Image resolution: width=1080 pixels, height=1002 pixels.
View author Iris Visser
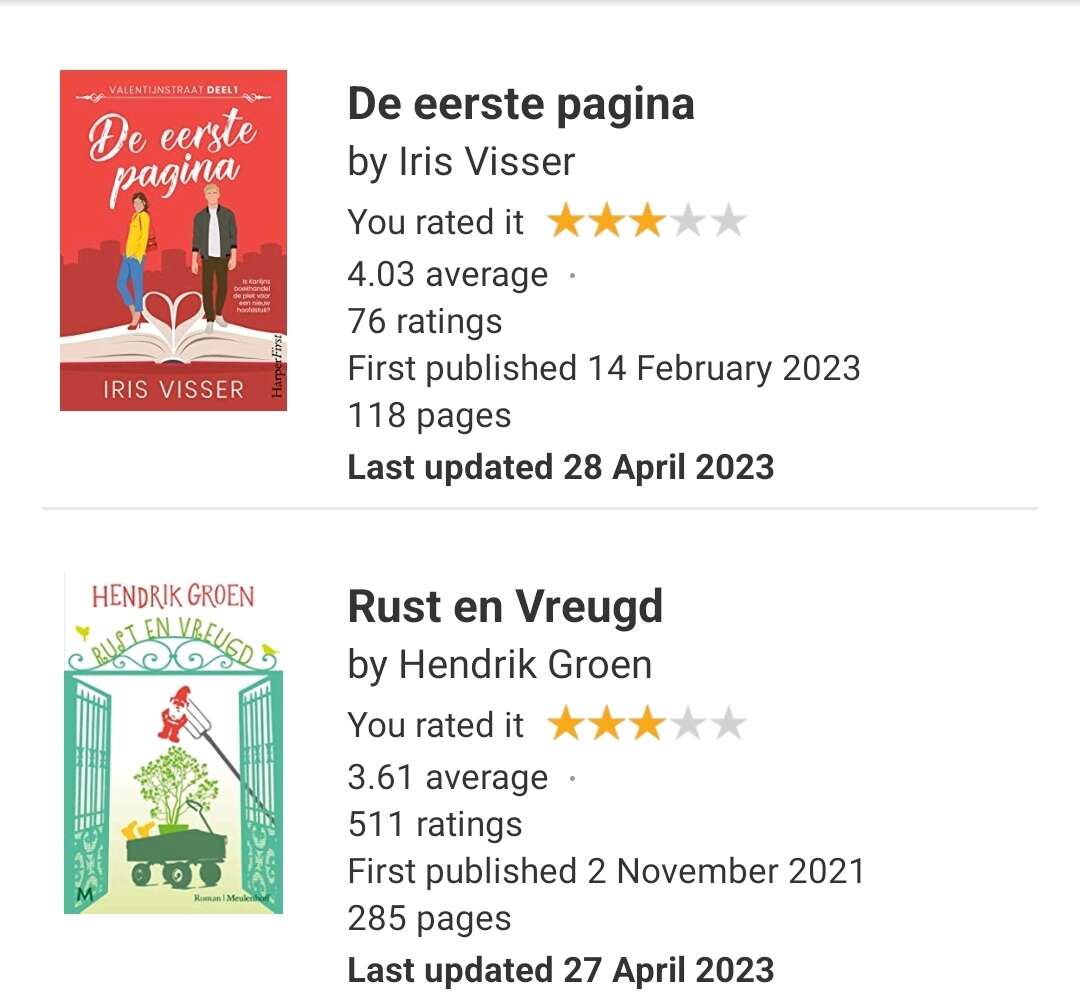487,162
